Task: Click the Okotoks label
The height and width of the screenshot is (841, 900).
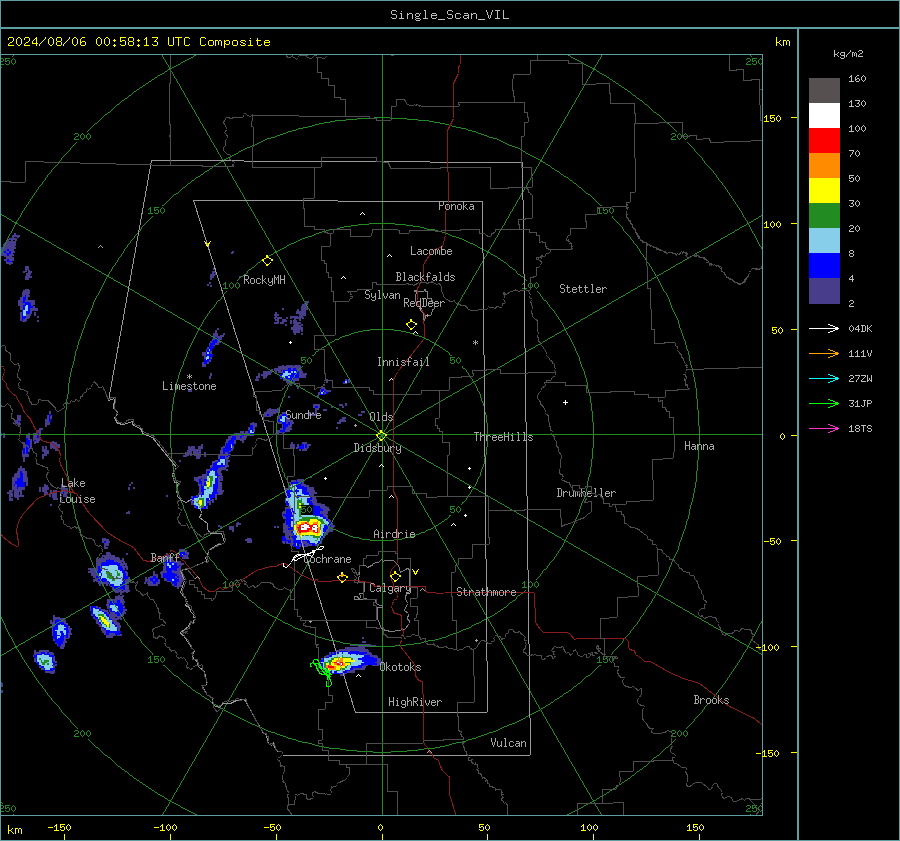Action: click(x=400, y=667)
